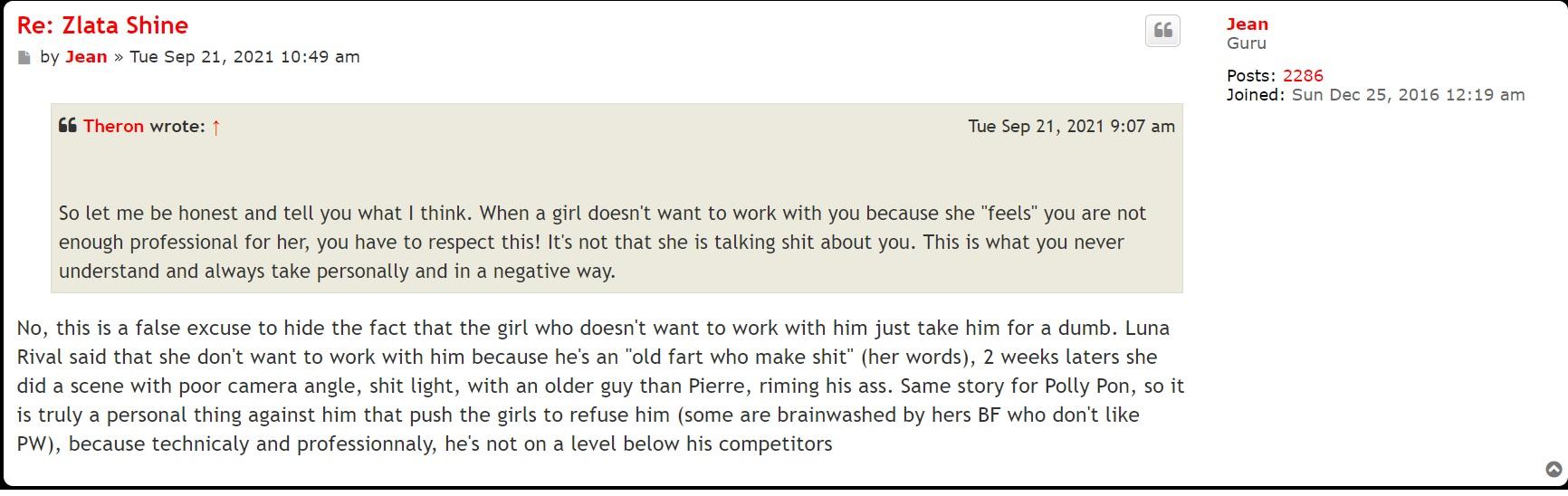
Task: Click the "Posts:" label in profile panel
Action: pyautogui.click(x=1251, y=76)
